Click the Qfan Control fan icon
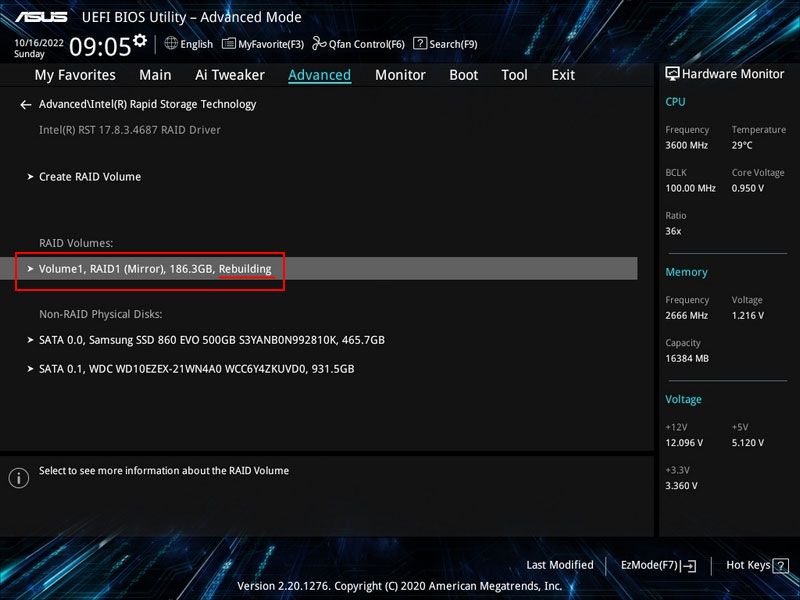This screenshot has height=600, width=800. (x=319, y=43)
